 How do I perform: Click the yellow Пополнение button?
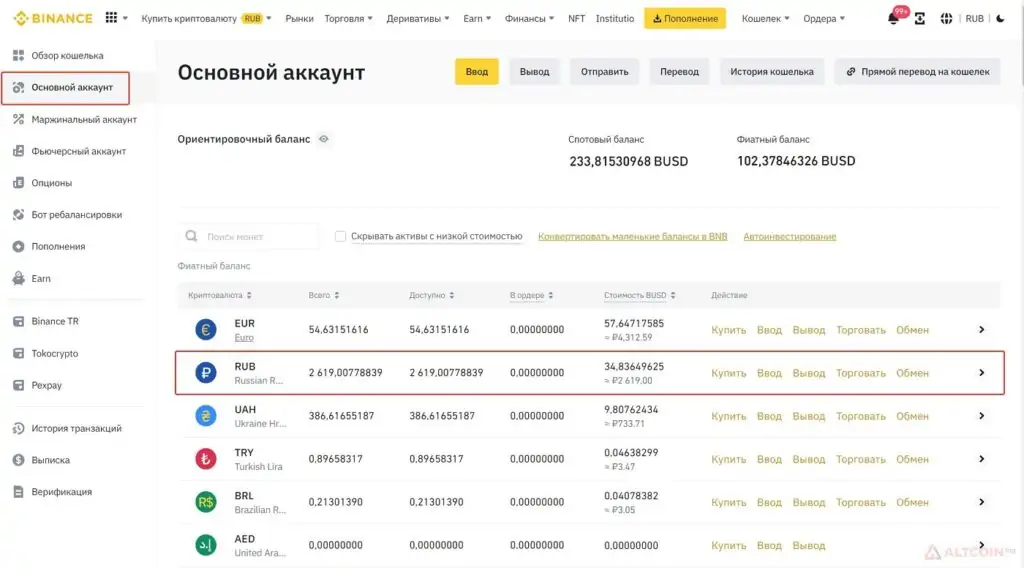(x=684, y=18)
